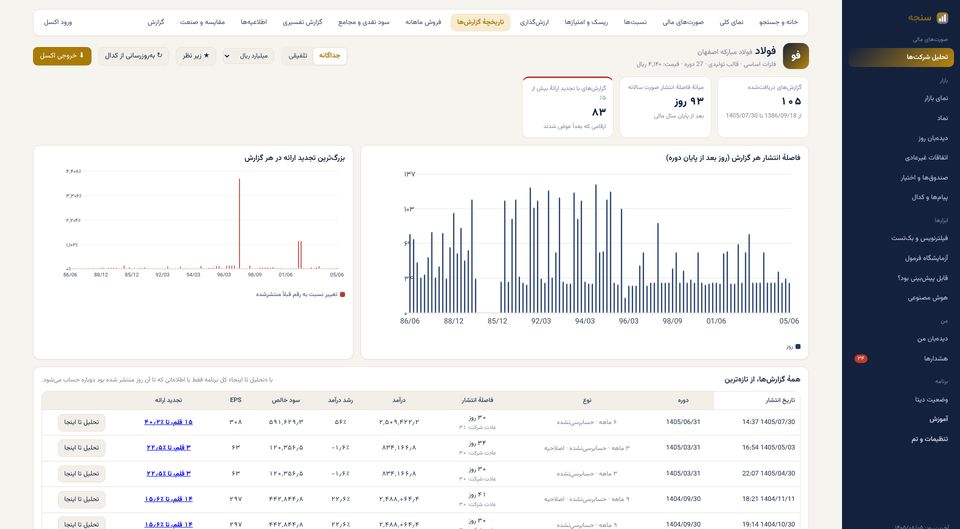The image size is (960, 529).
Task: Click net profit value ۵۹۱,۶۲۹٫۳
Action: (x=285, y=422)
